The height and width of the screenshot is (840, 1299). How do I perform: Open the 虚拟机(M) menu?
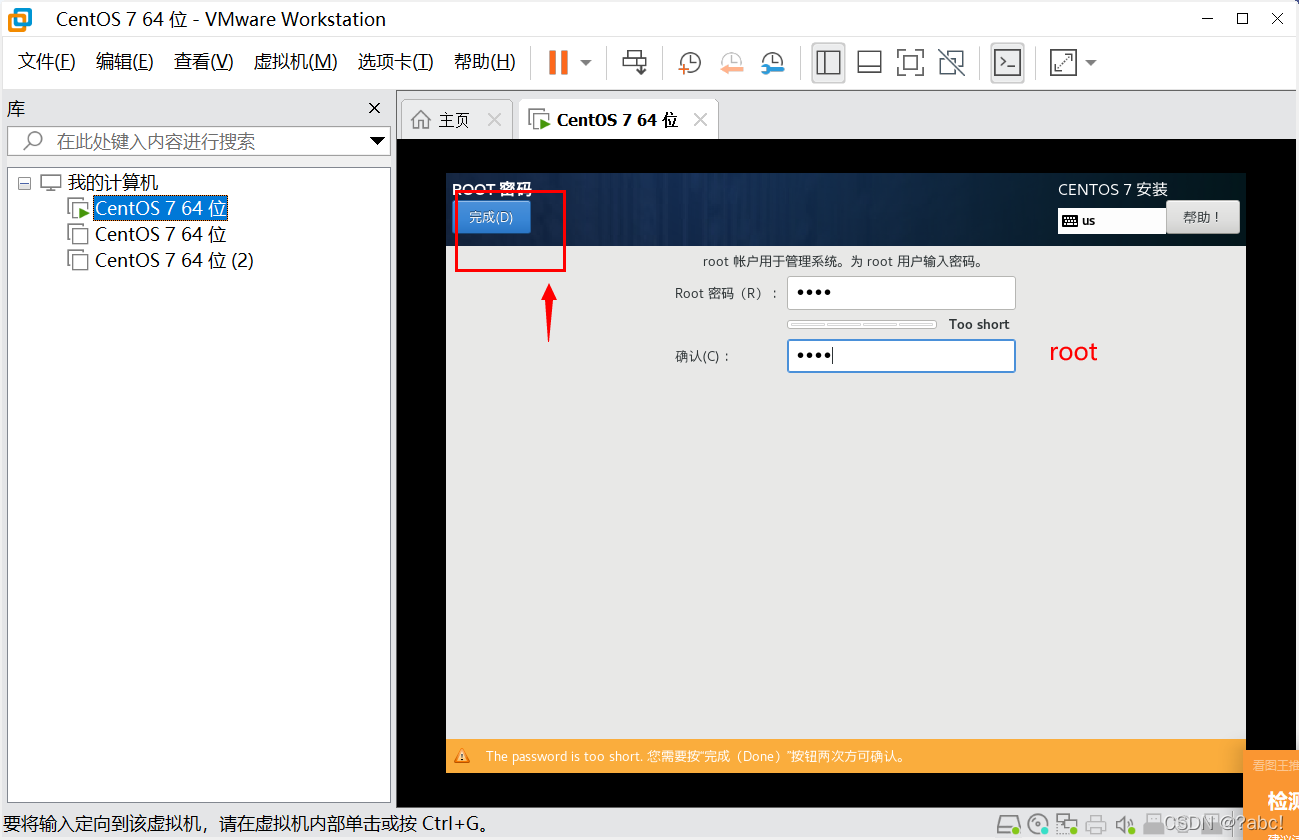(295, 62)
